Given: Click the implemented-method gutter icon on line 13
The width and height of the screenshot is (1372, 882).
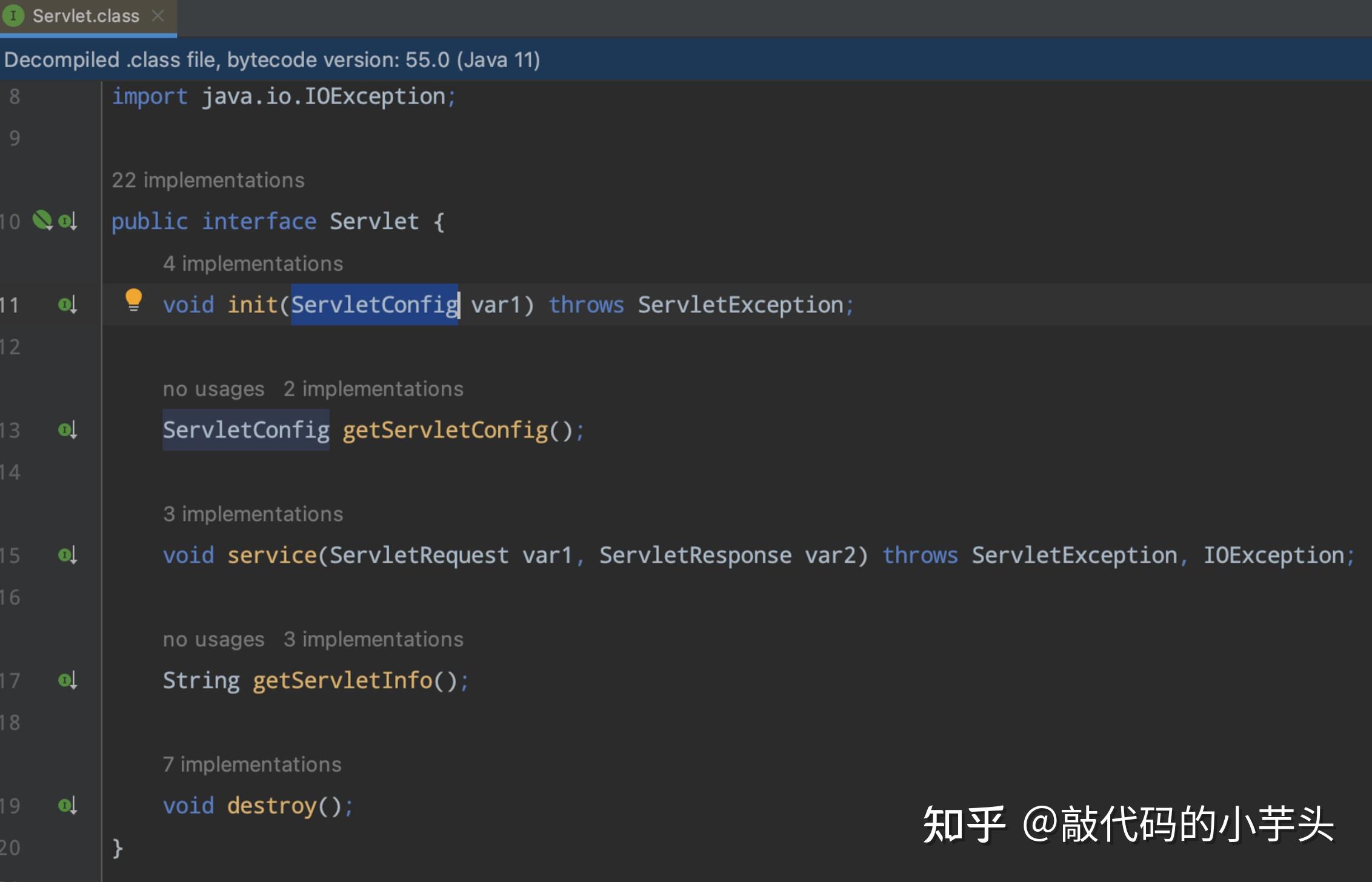Looking at the screenshot, I should [67, 430].
